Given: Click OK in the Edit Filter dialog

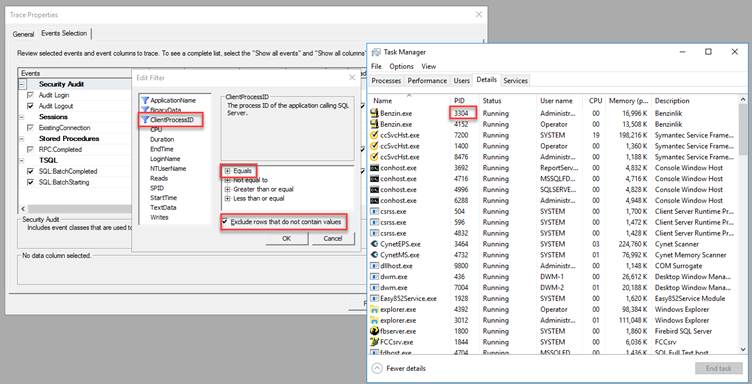Looking at the screenshot, I should 287,239.
